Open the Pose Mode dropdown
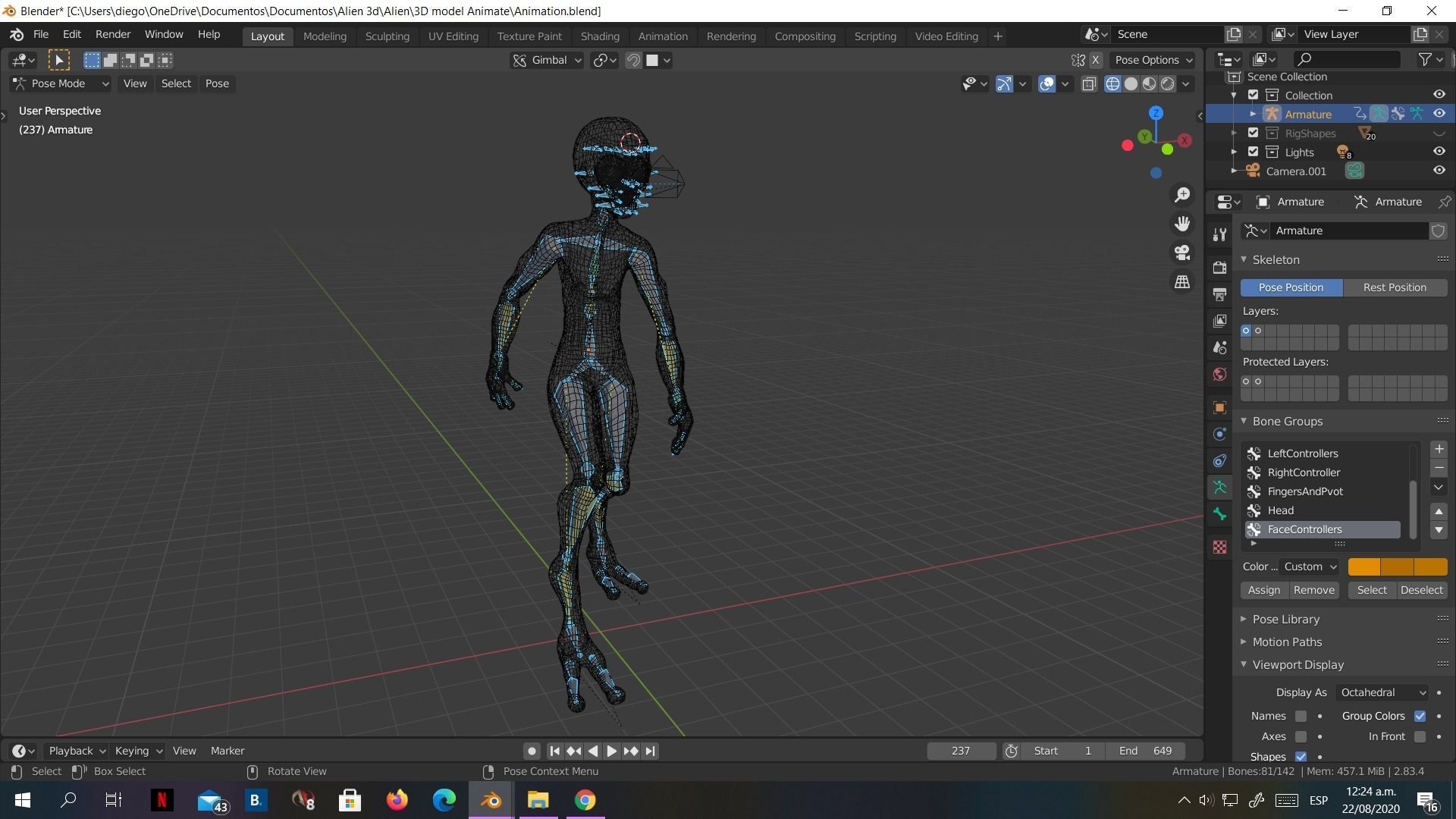1456x819 pixels. 61,83
